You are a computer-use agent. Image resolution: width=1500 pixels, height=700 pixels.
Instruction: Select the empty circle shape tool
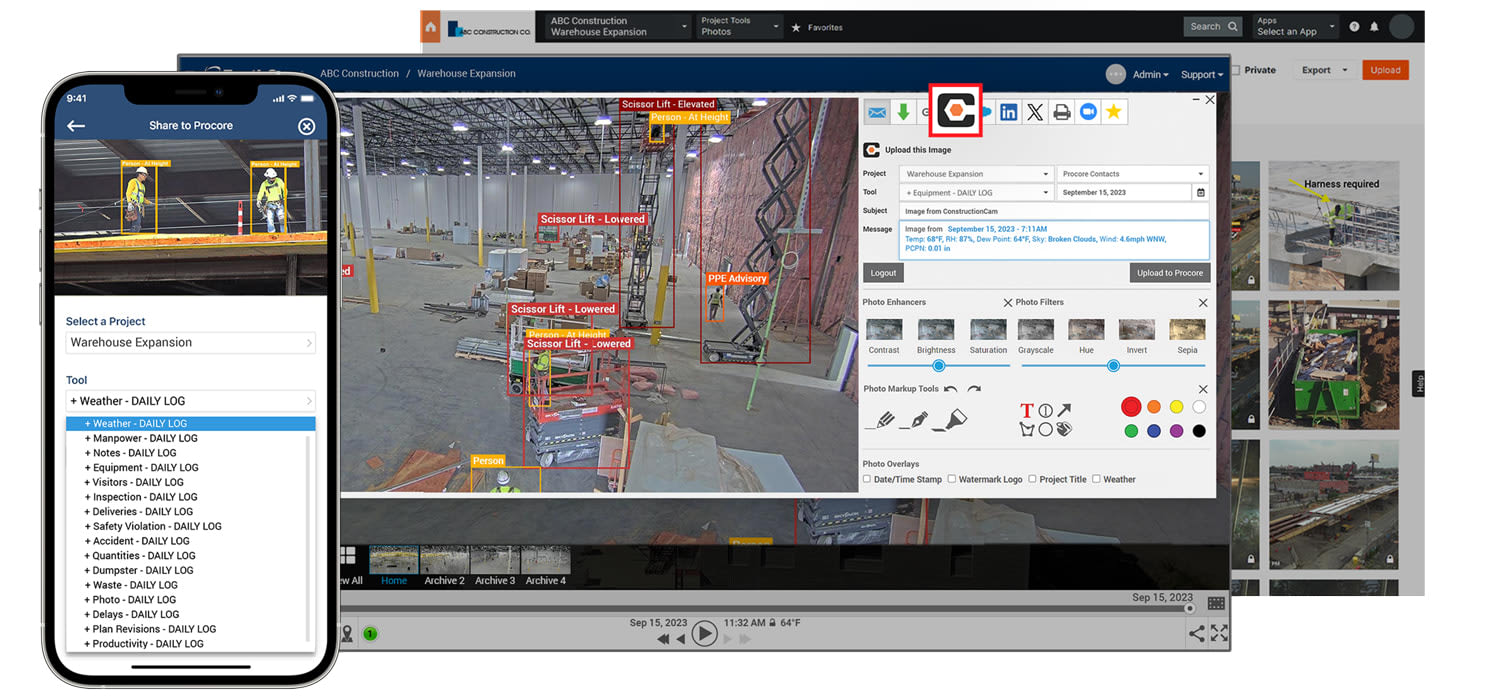1045,429
